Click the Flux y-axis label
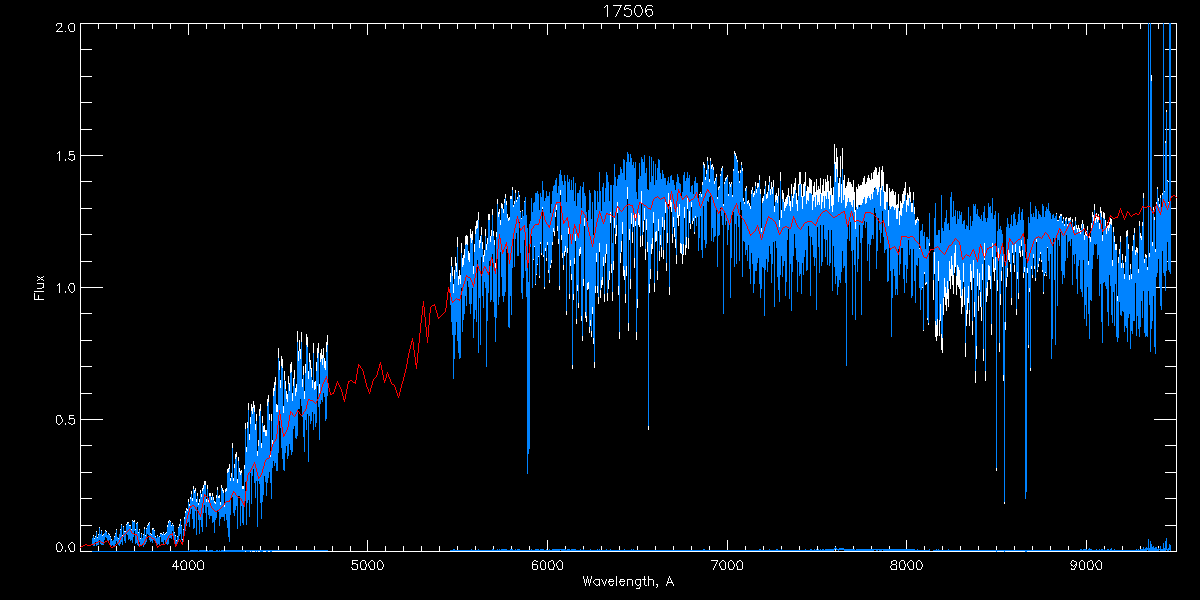Screen dimensions: 1200x600 [40, 287]
